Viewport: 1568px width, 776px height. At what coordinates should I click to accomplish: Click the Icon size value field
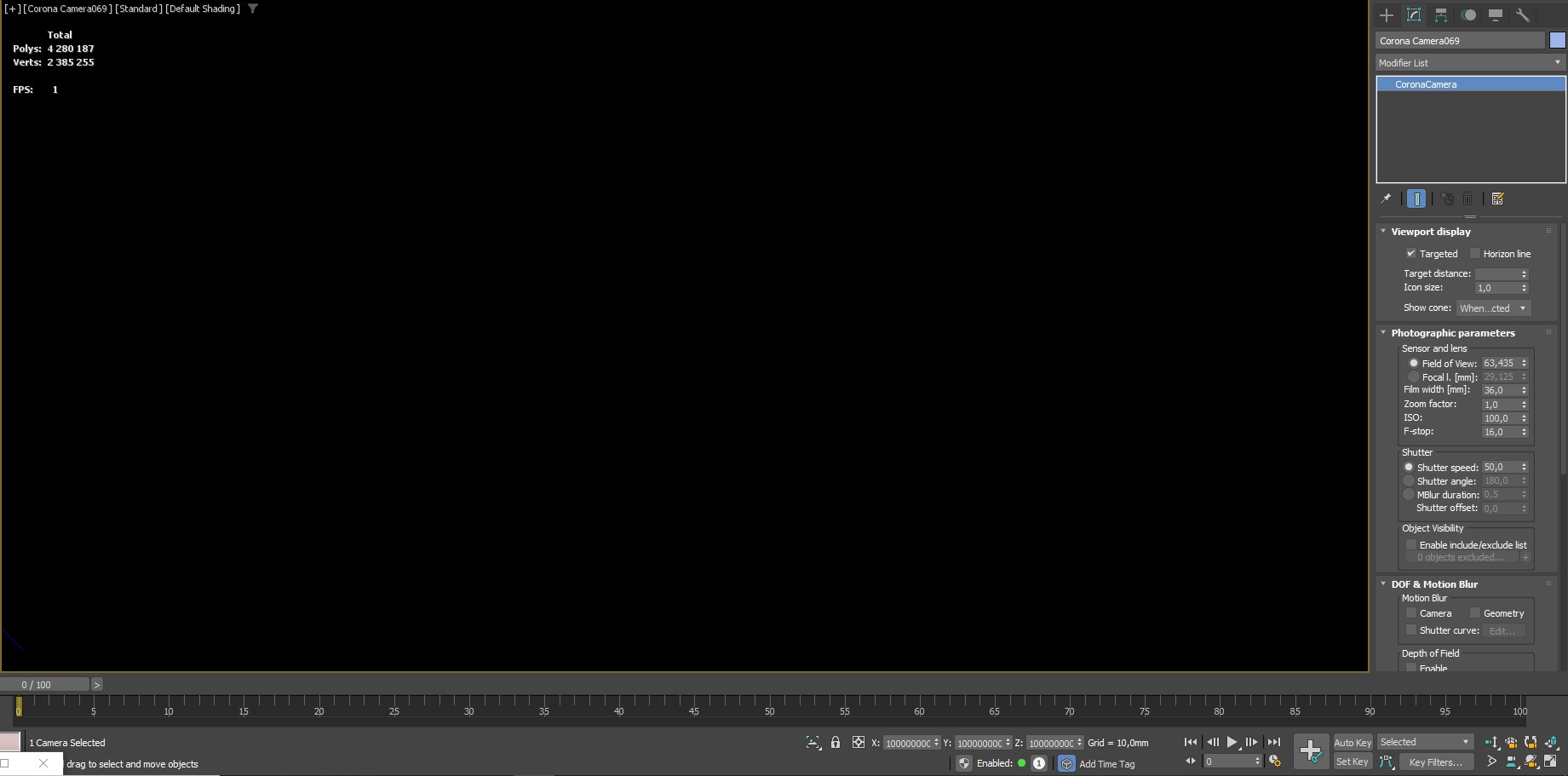[x=1497, y=288]
